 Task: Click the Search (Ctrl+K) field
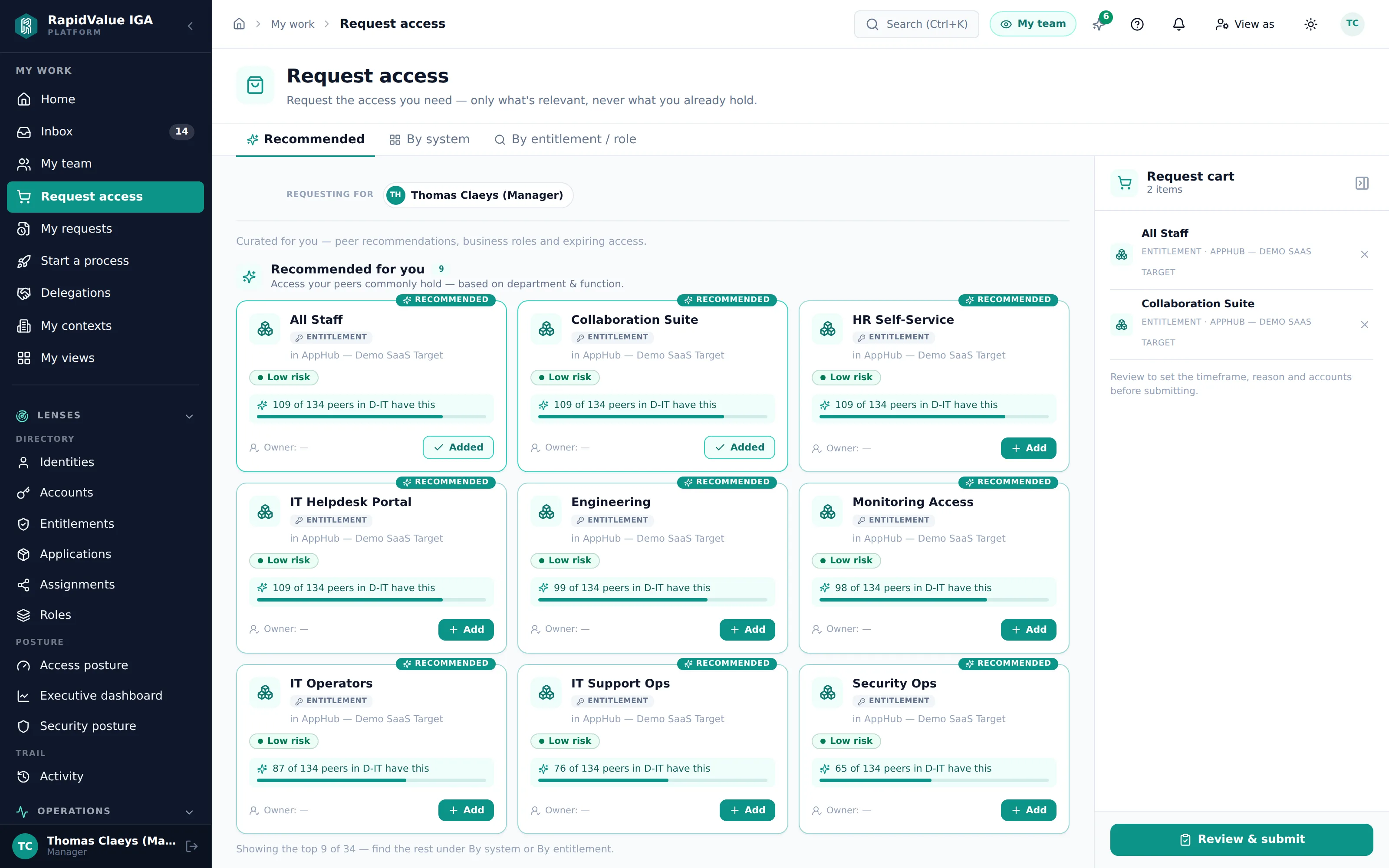pos(917,24)
